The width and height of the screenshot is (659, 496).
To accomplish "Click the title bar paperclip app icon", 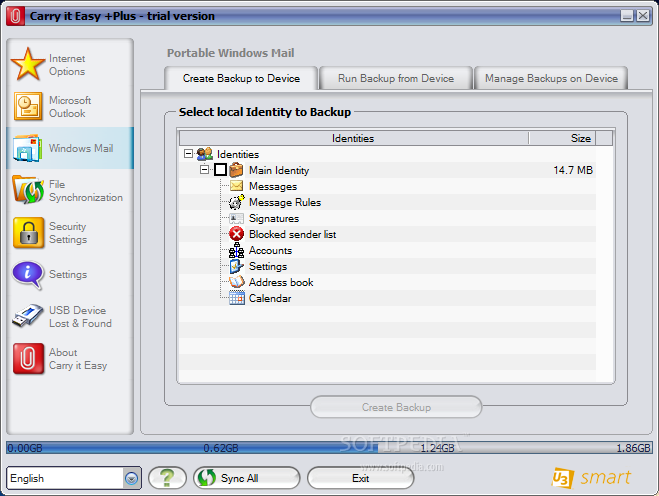I will coord(16,16).
